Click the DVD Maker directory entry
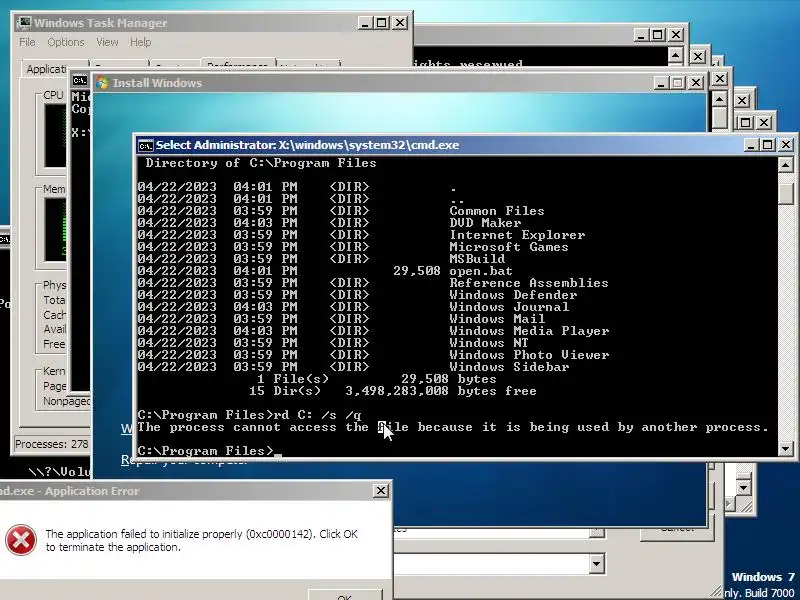Image resolution: width=800 pixels, height=600 pixels. [x=485, y=223]
